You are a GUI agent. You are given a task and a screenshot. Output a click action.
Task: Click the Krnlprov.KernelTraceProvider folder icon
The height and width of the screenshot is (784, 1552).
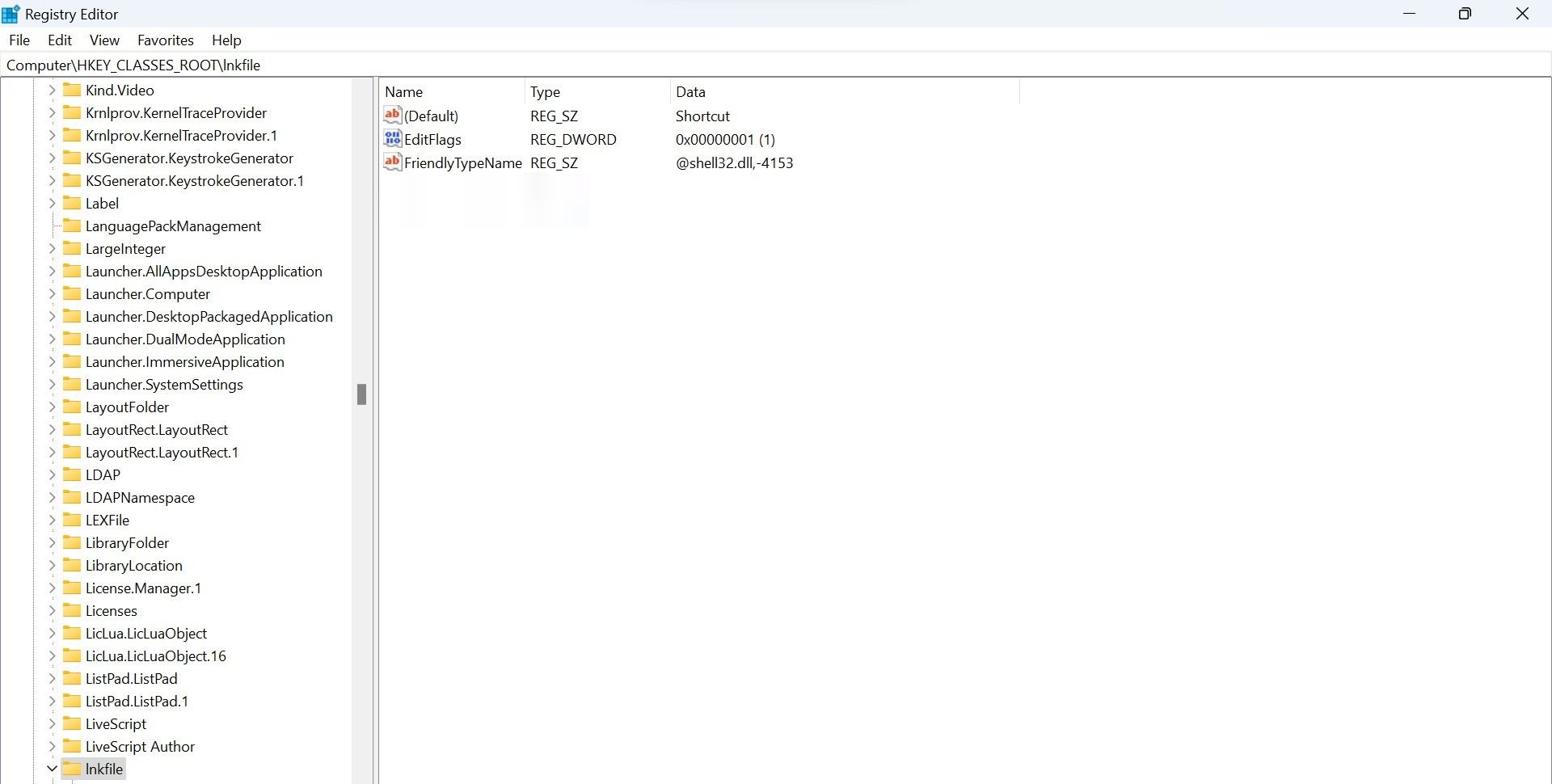pos(72,112)
